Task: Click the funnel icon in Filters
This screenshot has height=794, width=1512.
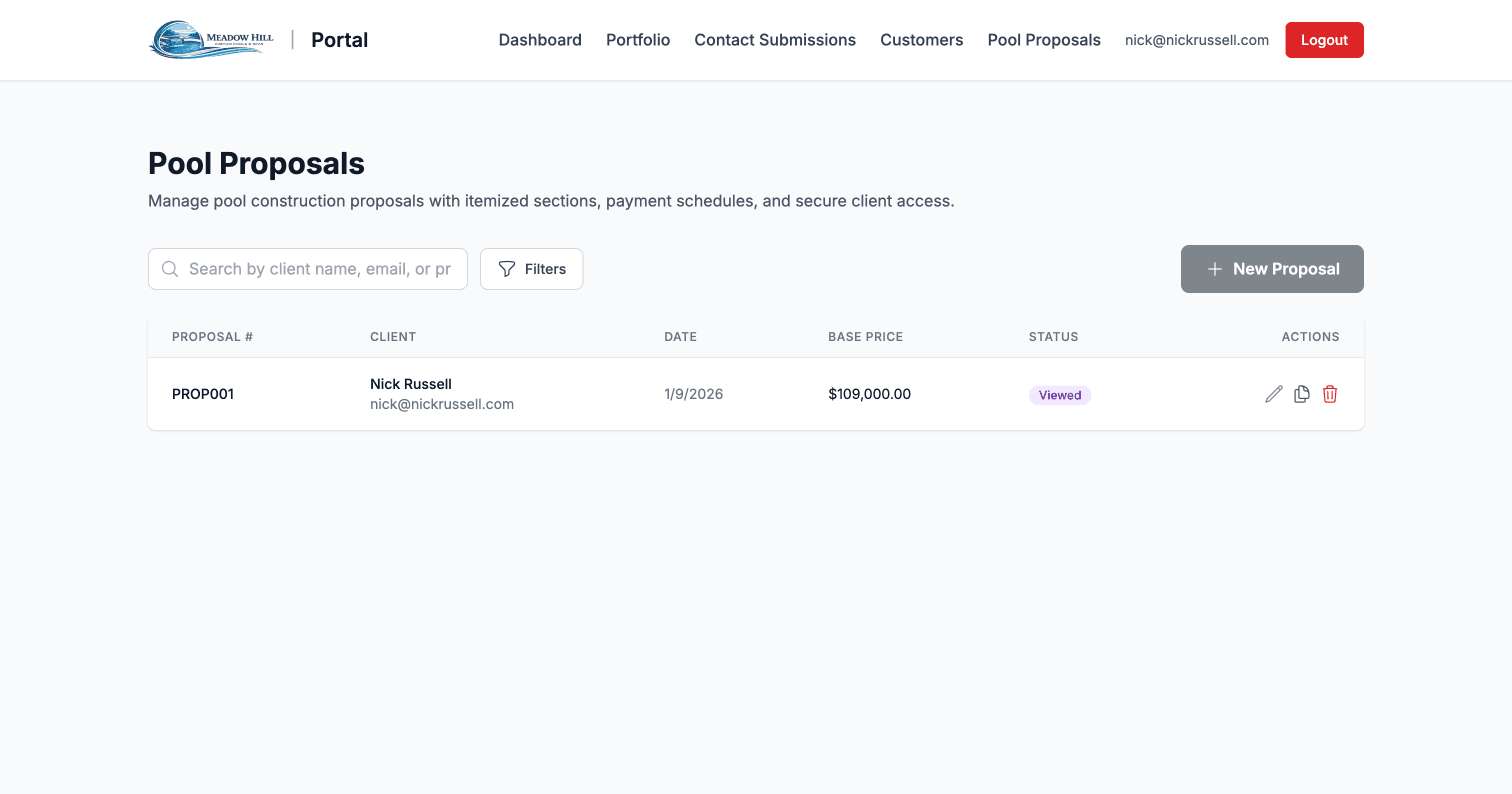Action: 507,269
